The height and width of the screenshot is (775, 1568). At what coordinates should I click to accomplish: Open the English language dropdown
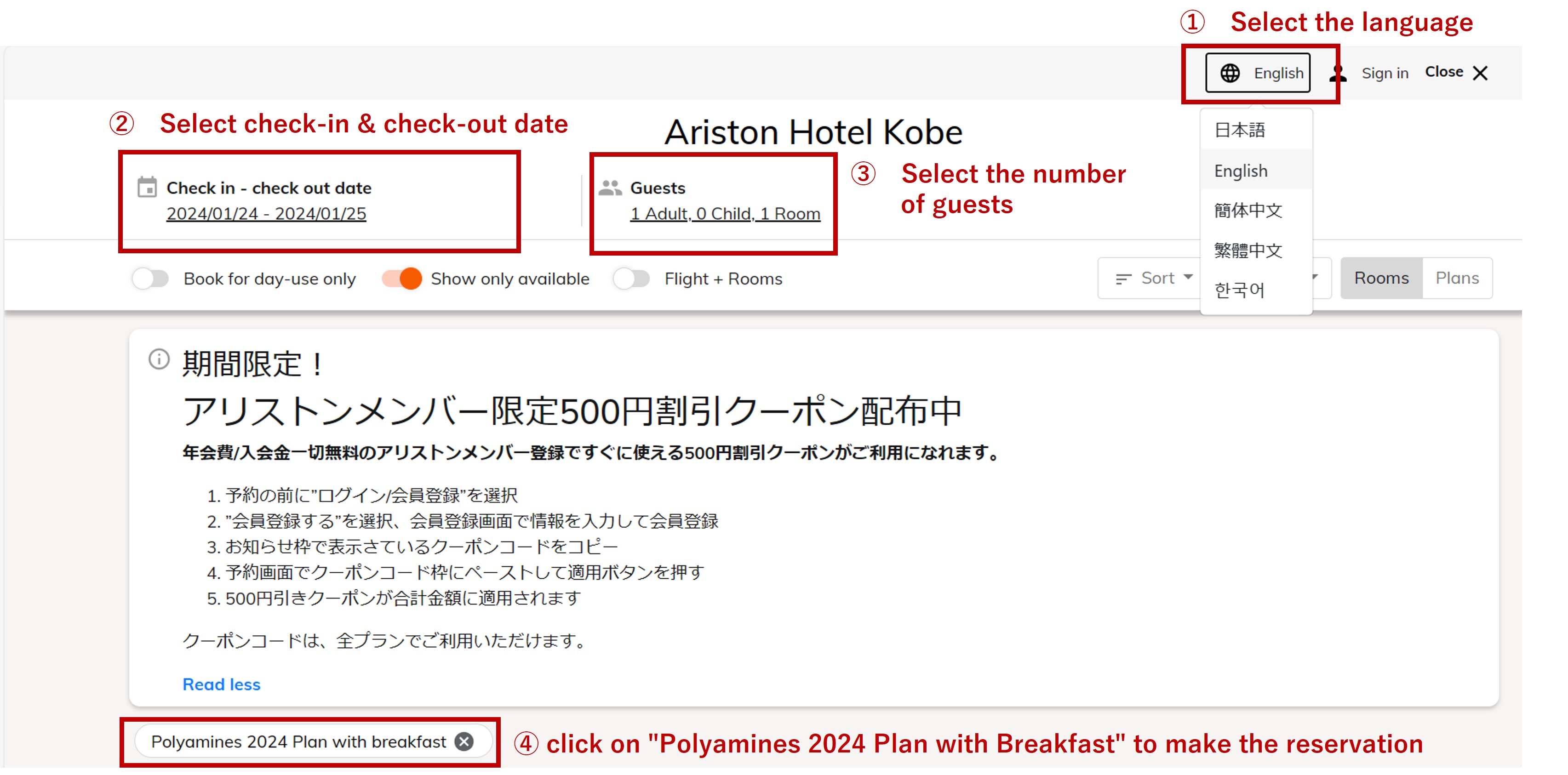click(x=1258, y=73)
